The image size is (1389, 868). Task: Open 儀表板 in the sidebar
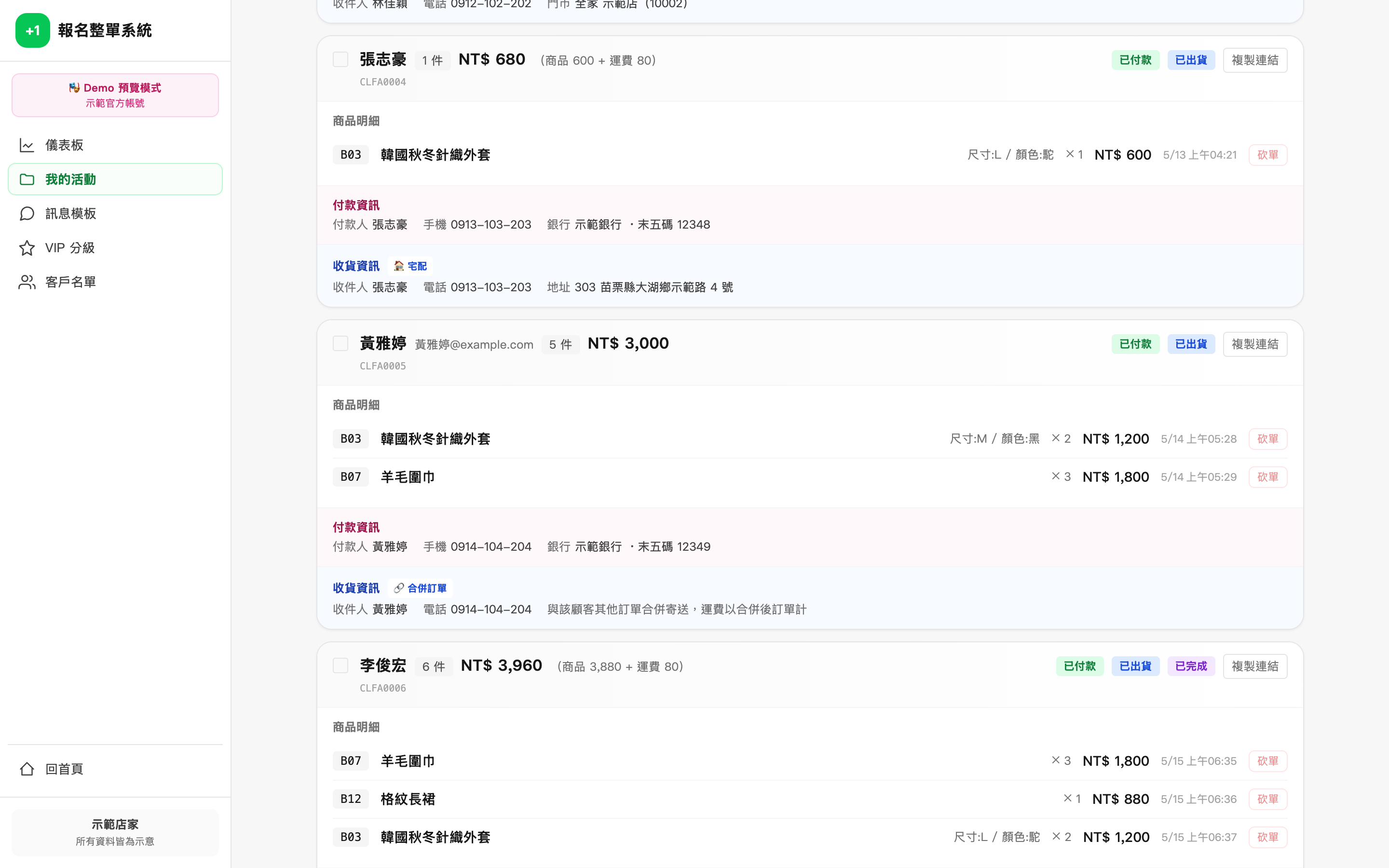pos(115,145)
